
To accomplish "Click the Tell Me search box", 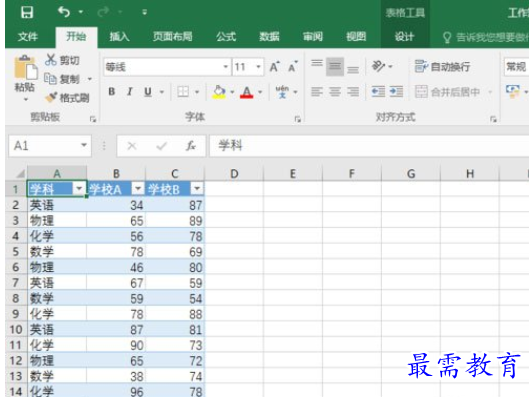I will [486, 37].
